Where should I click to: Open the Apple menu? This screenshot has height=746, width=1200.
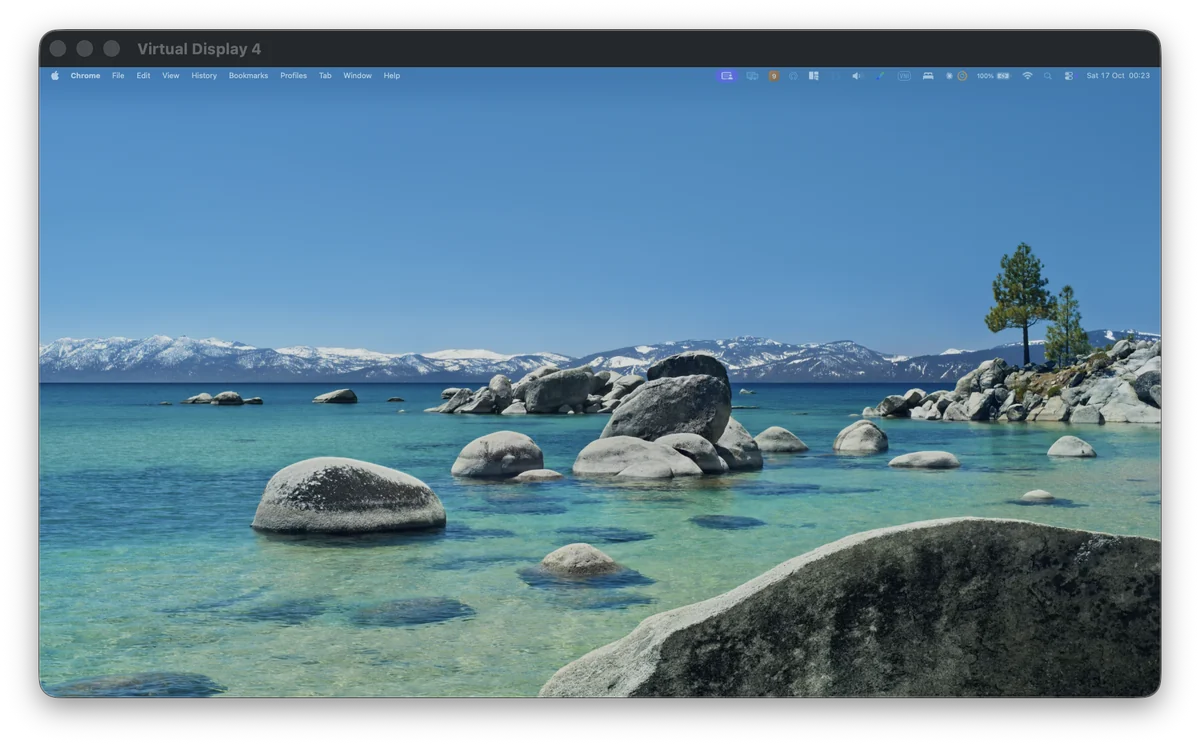[x=55, y=76]
